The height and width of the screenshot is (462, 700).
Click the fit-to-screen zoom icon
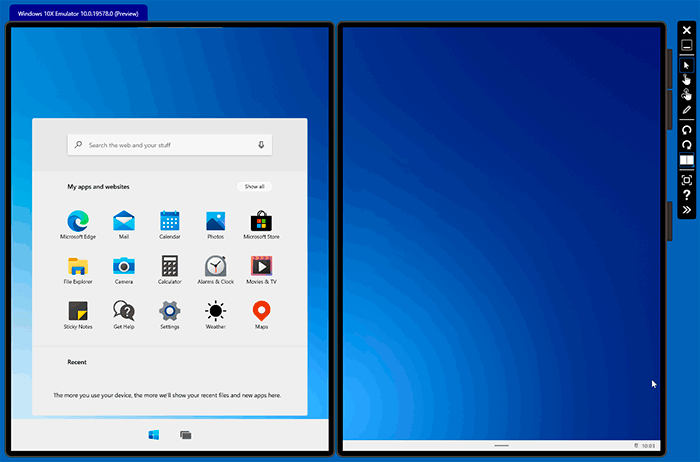(687, 180)
